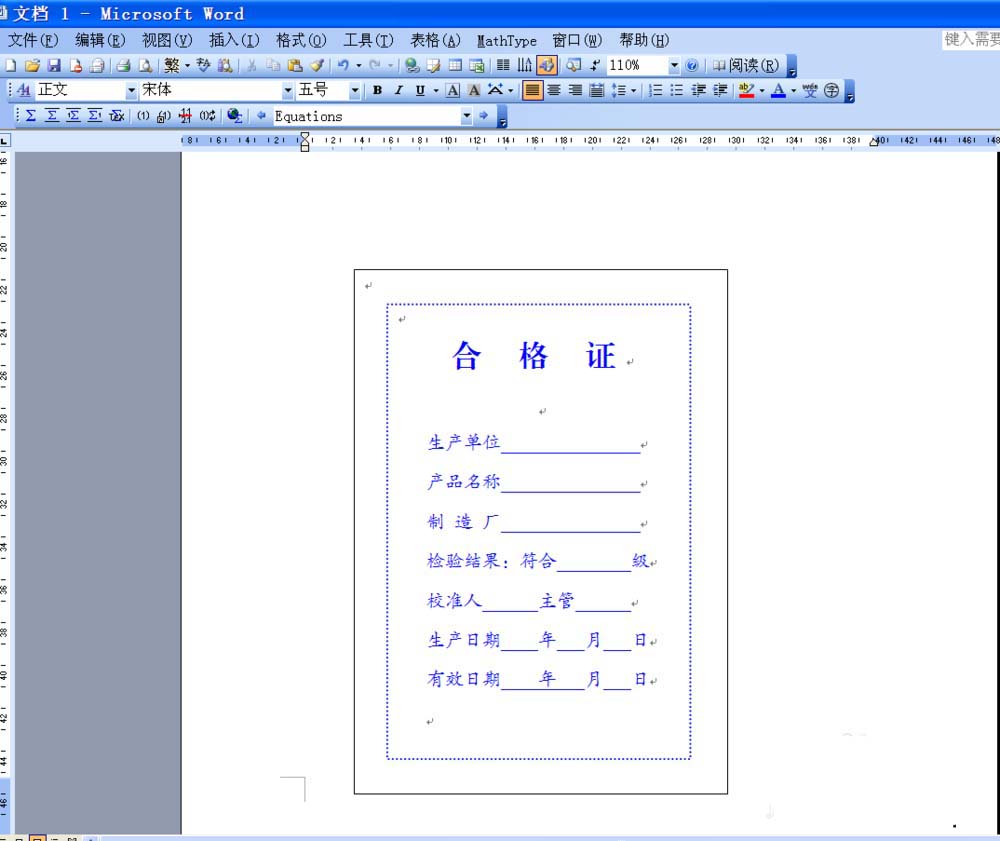Insert equation number (1)

click(x=143, y=116)
